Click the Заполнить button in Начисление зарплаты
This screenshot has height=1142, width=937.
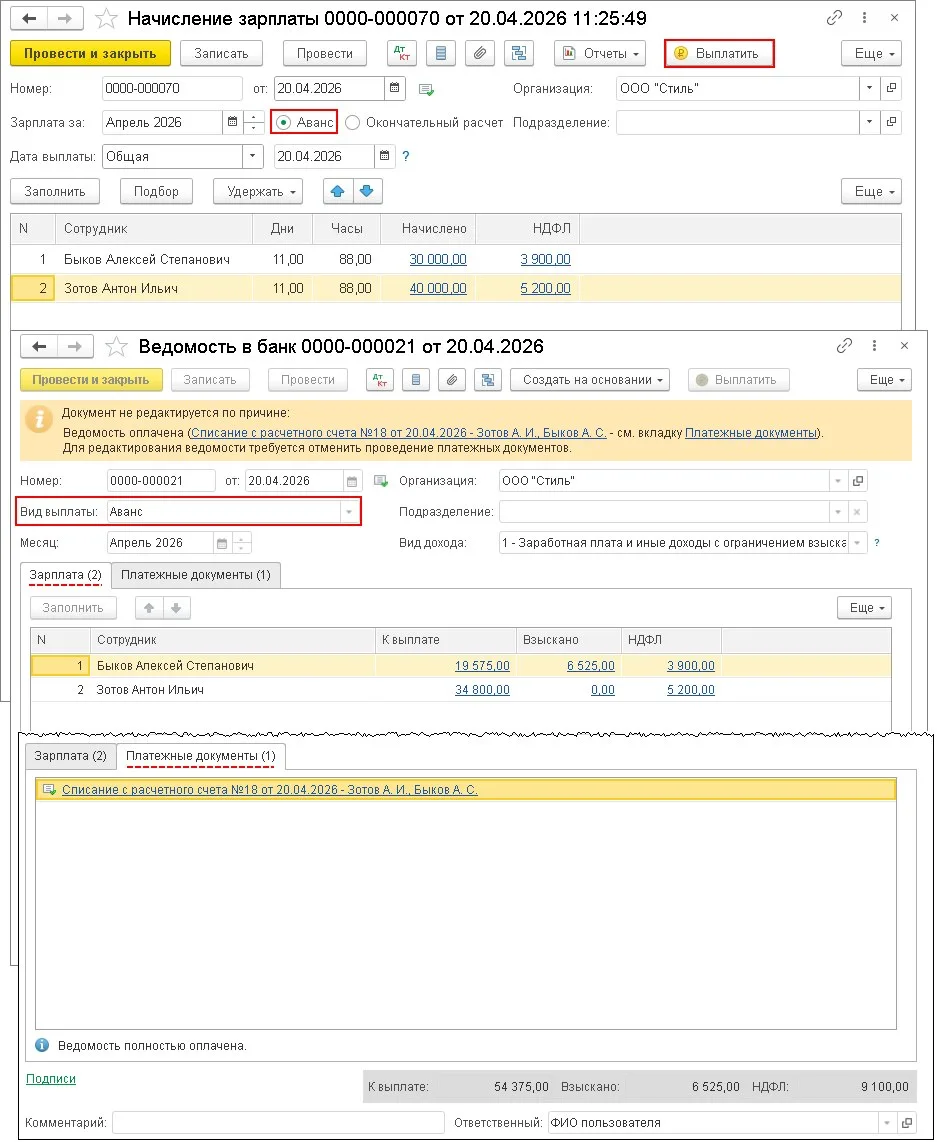[x=55, y=192]
